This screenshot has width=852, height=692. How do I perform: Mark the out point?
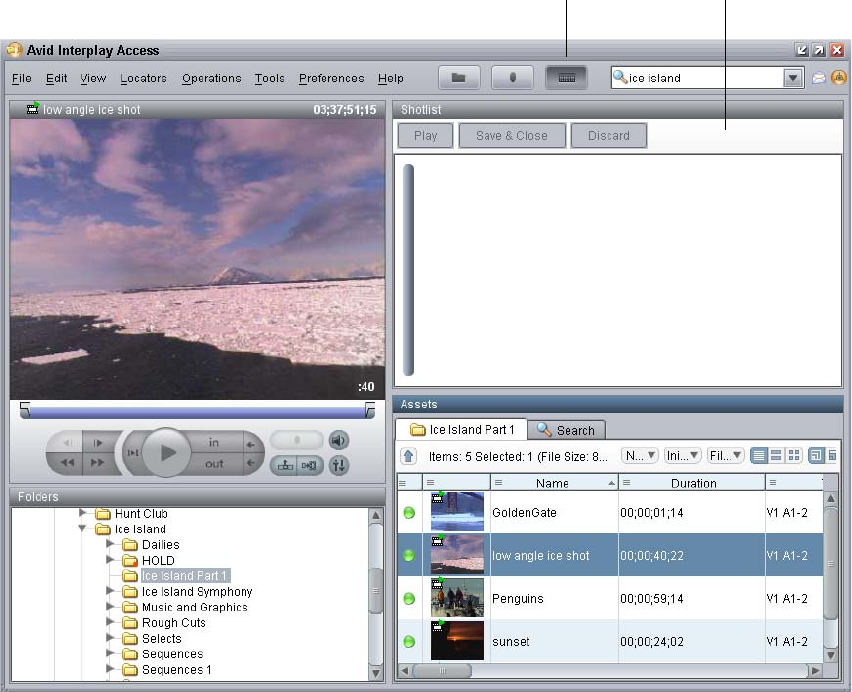point(214,463)
